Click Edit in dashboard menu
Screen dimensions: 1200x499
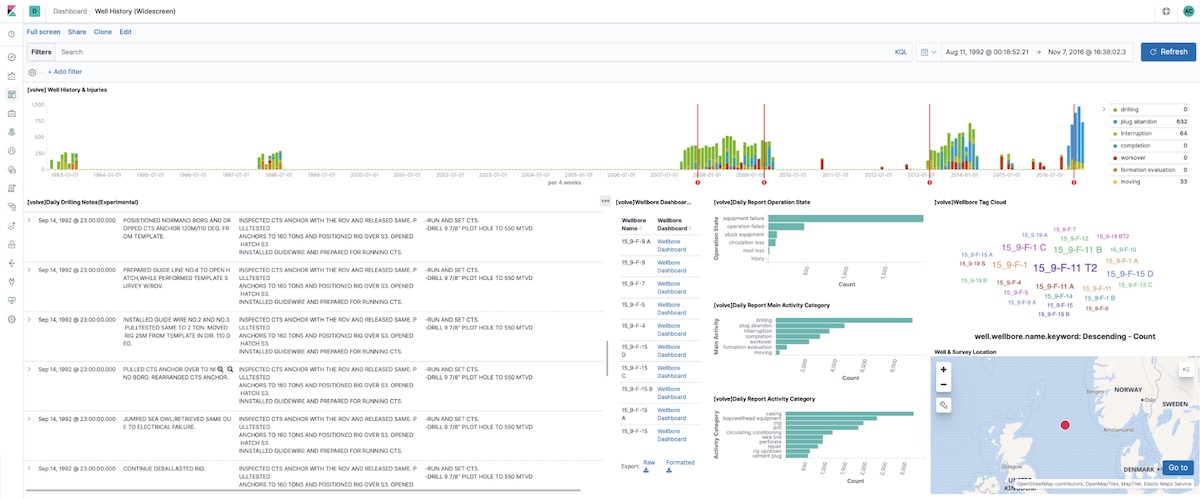pyautogui.click(x=125, y=32)
